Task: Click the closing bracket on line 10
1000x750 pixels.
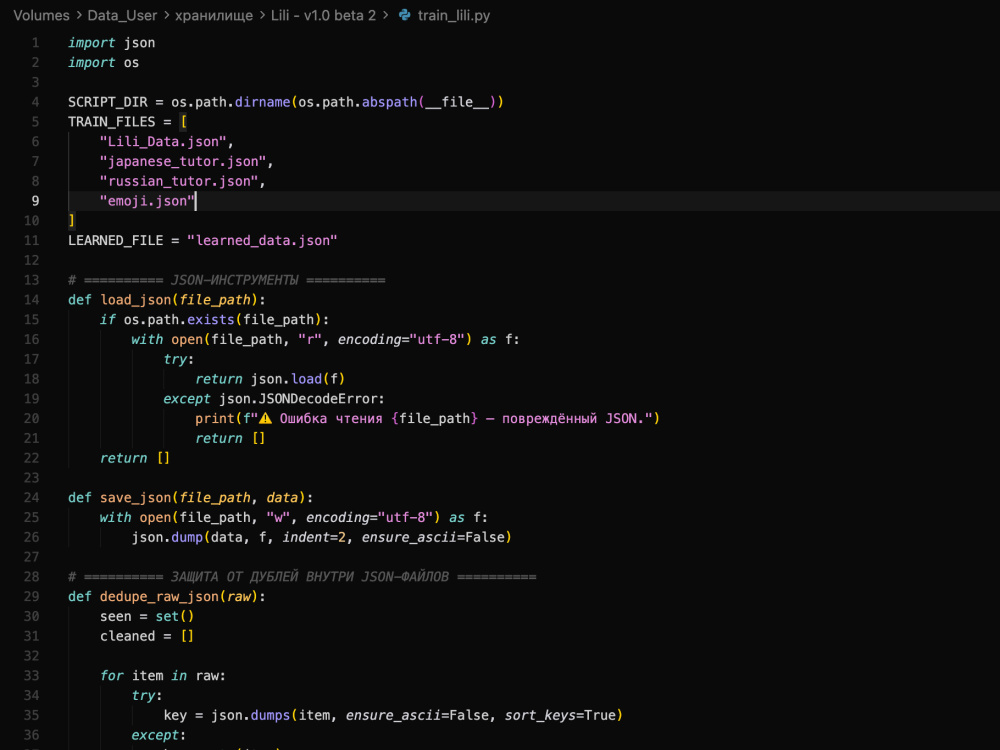Action: (71, 221)
